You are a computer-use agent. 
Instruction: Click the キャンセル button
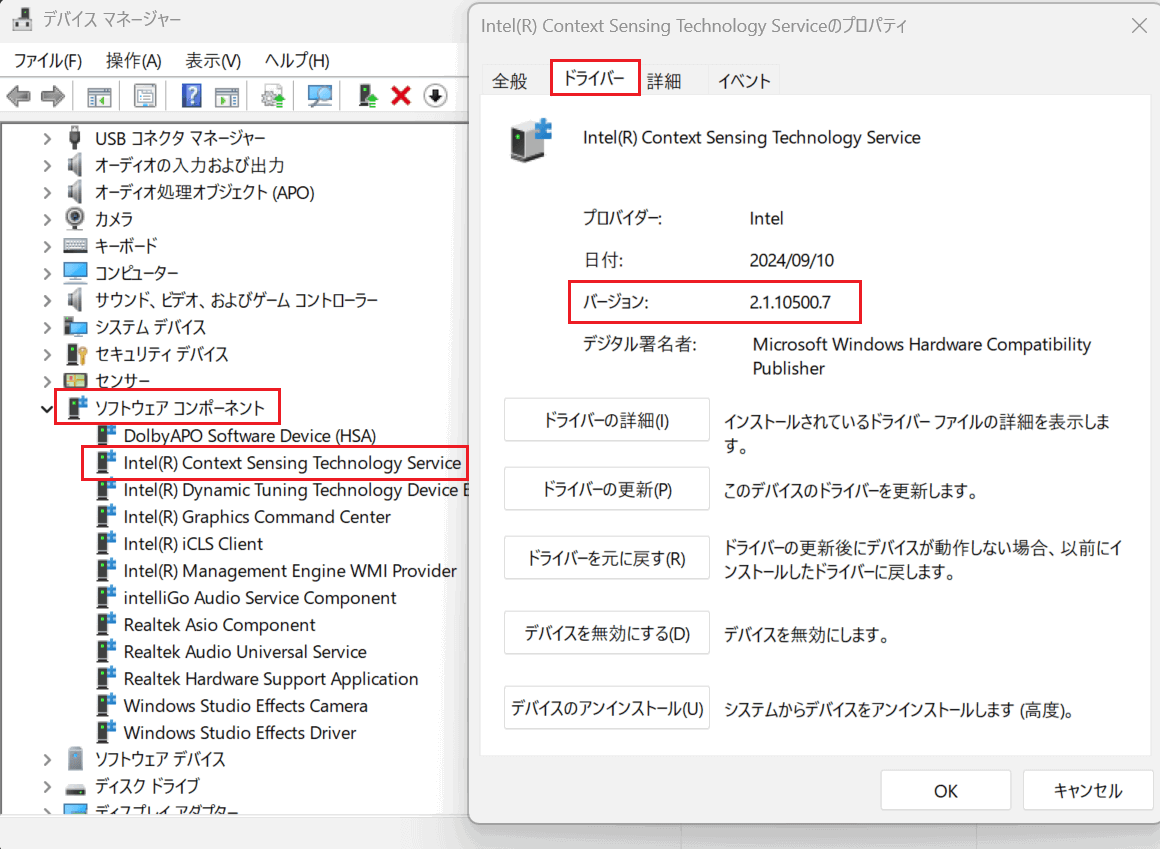pyautogui.click(x=1088, y=791)
